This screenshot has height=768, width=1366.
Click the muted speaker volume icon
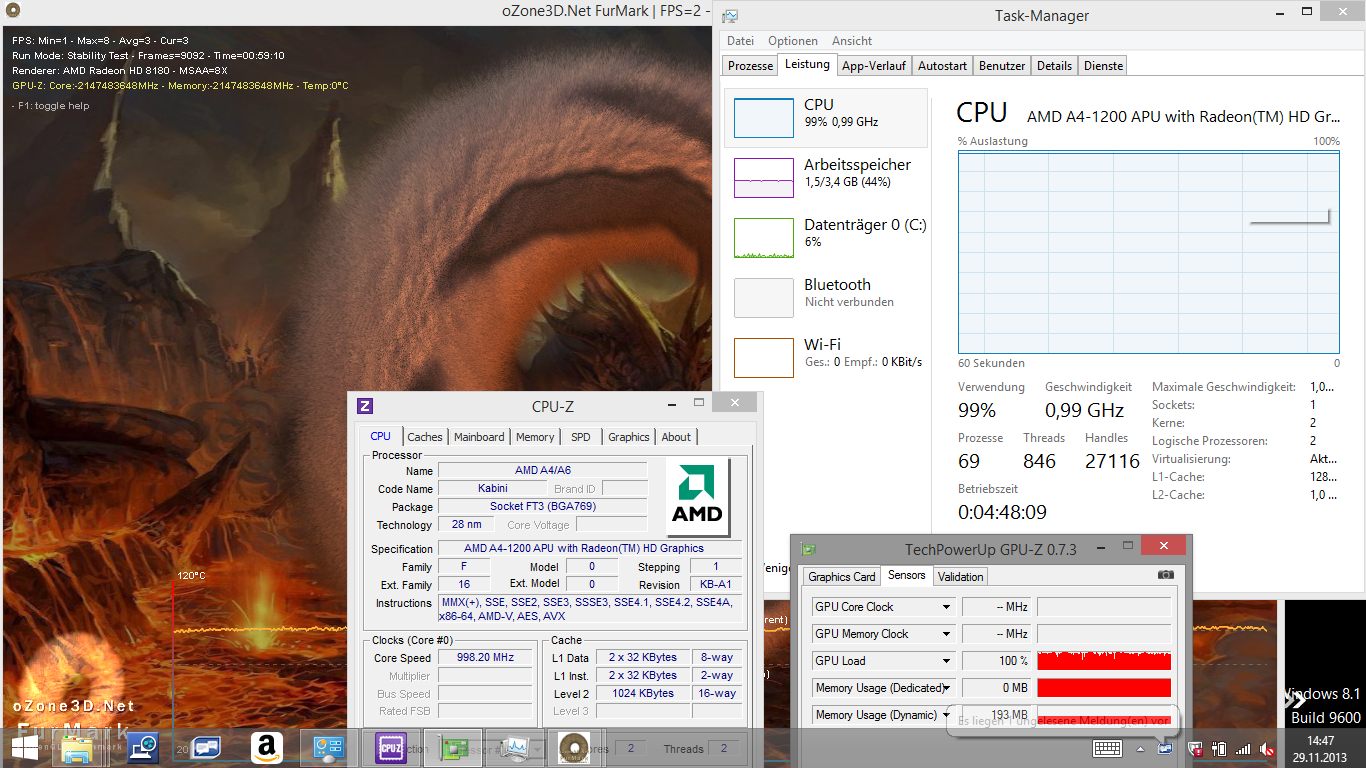1267,748
